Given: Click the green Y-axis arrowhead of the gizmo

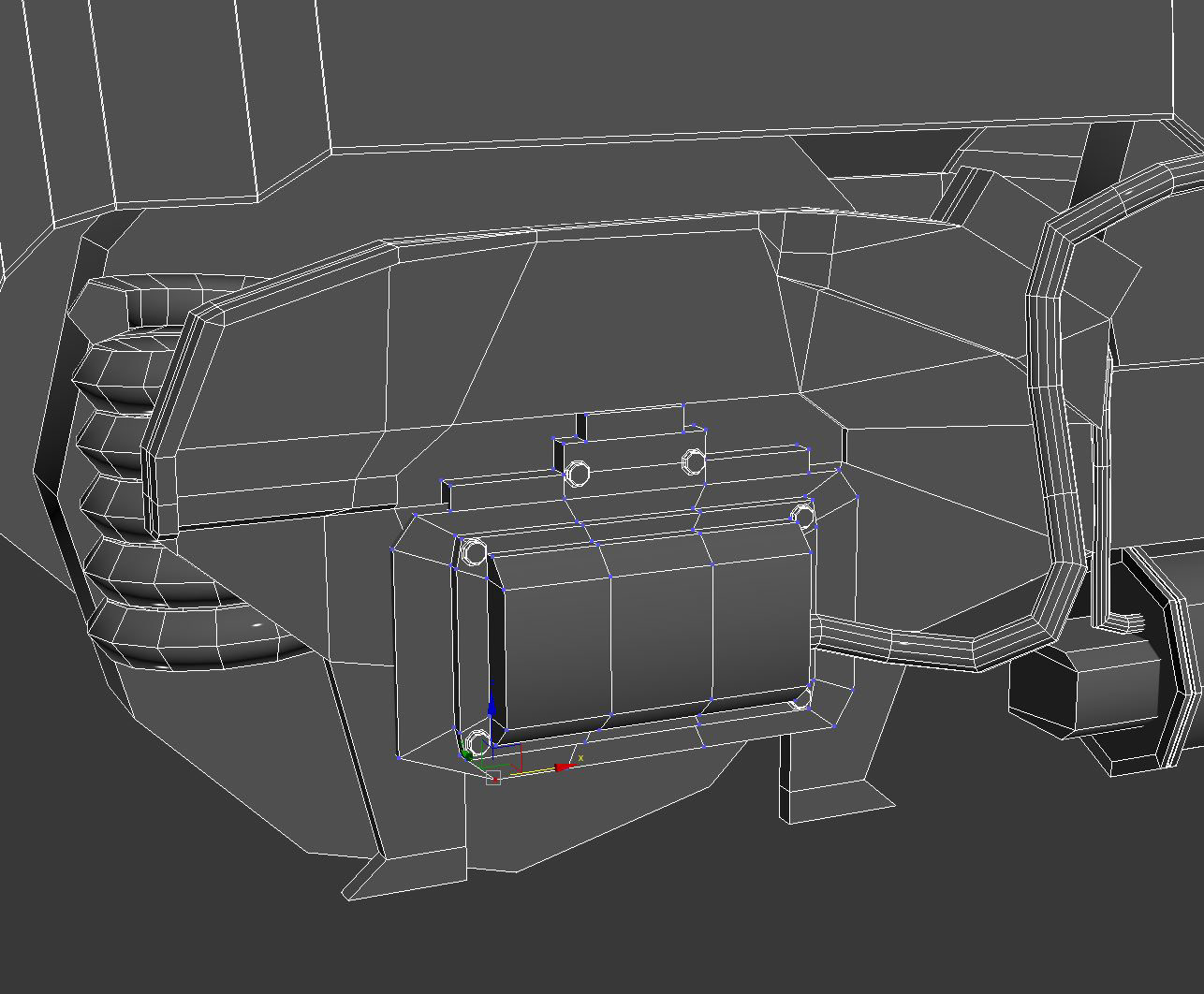Looking at the screenshot, I should [x=468, y=754].
